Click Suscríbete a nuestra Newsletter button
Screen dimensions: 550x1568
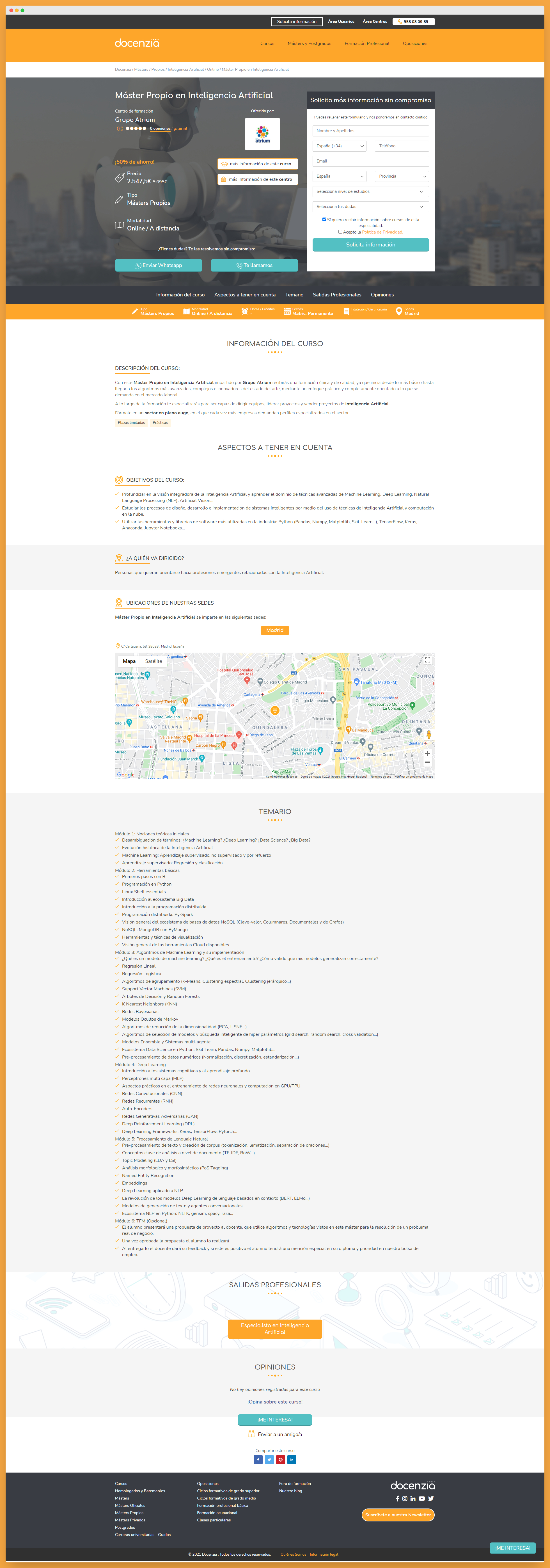tap(398, 1514)
